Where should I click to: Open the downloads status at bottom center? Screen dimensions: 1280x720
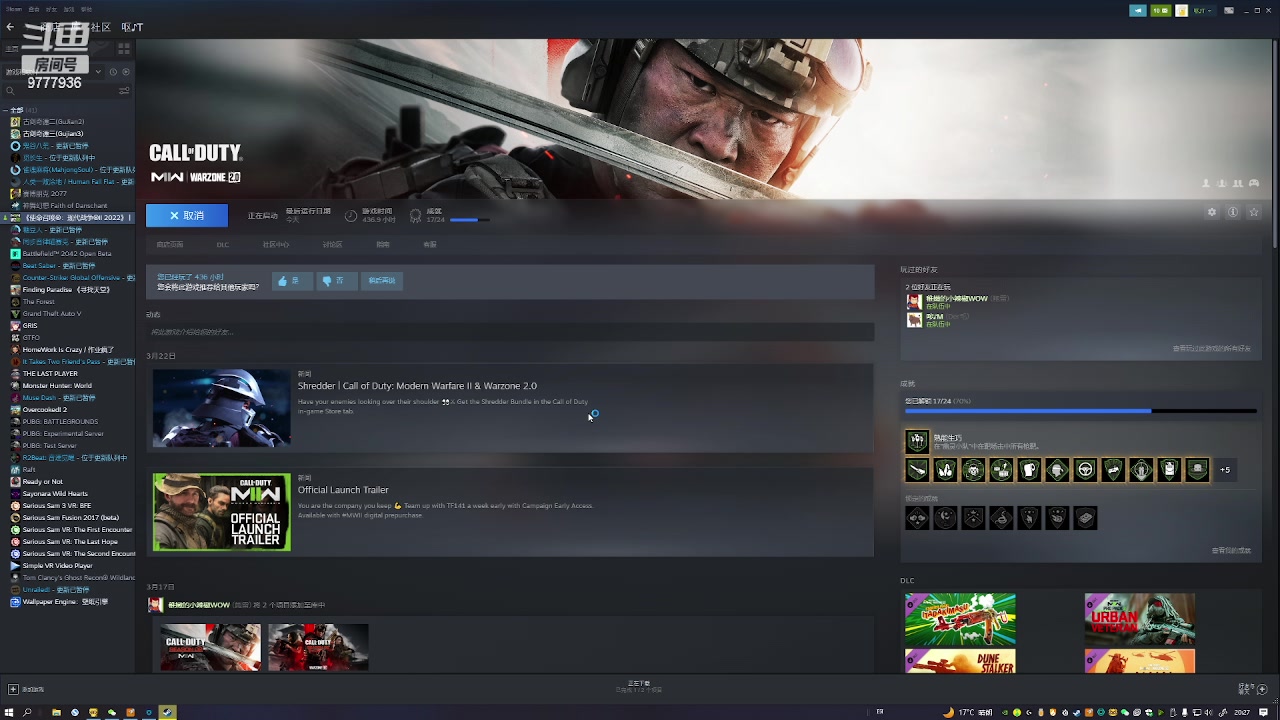click(x=639, y=687)
